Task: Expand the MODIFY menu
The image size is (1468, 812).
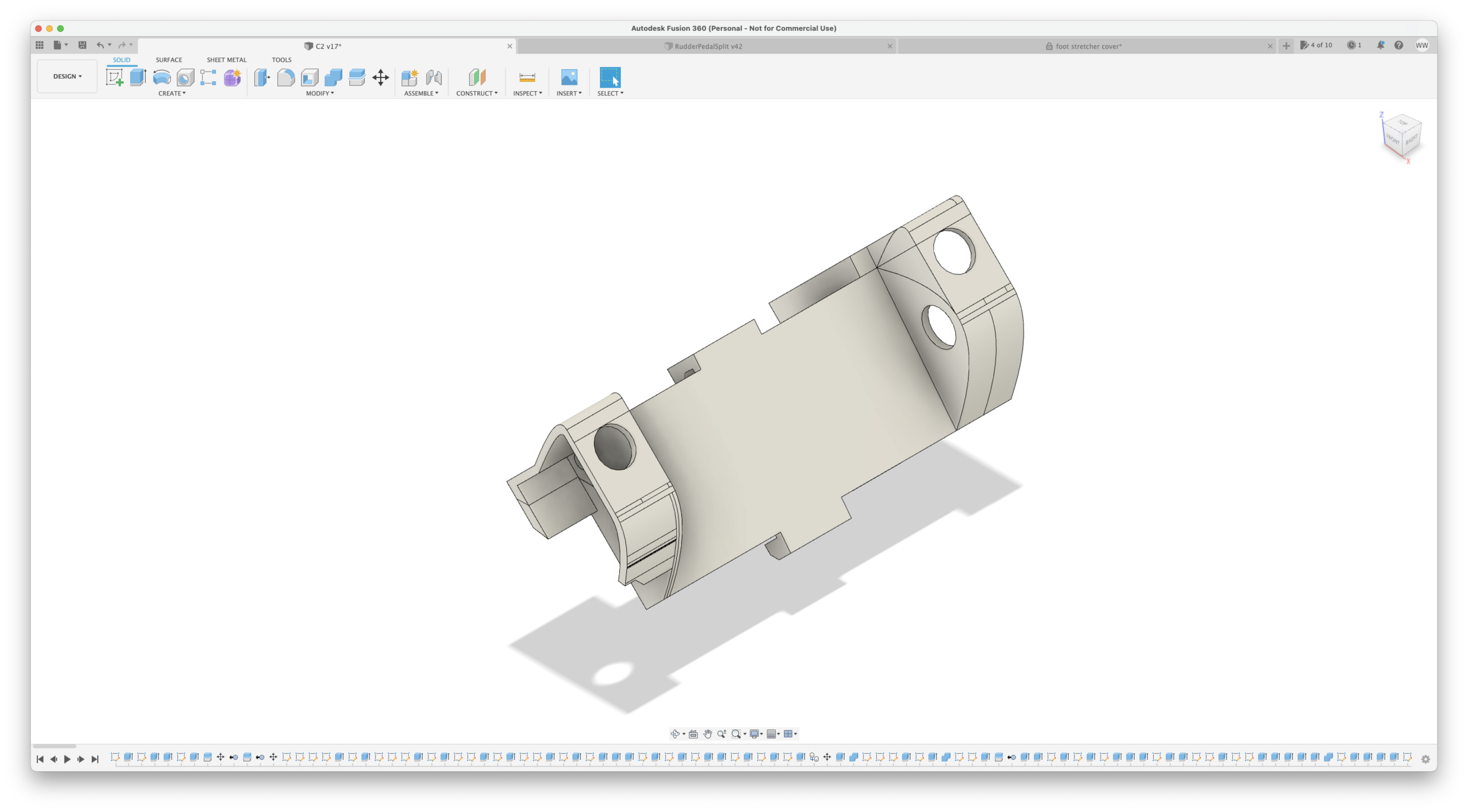Action: click(x=320, y=93)
